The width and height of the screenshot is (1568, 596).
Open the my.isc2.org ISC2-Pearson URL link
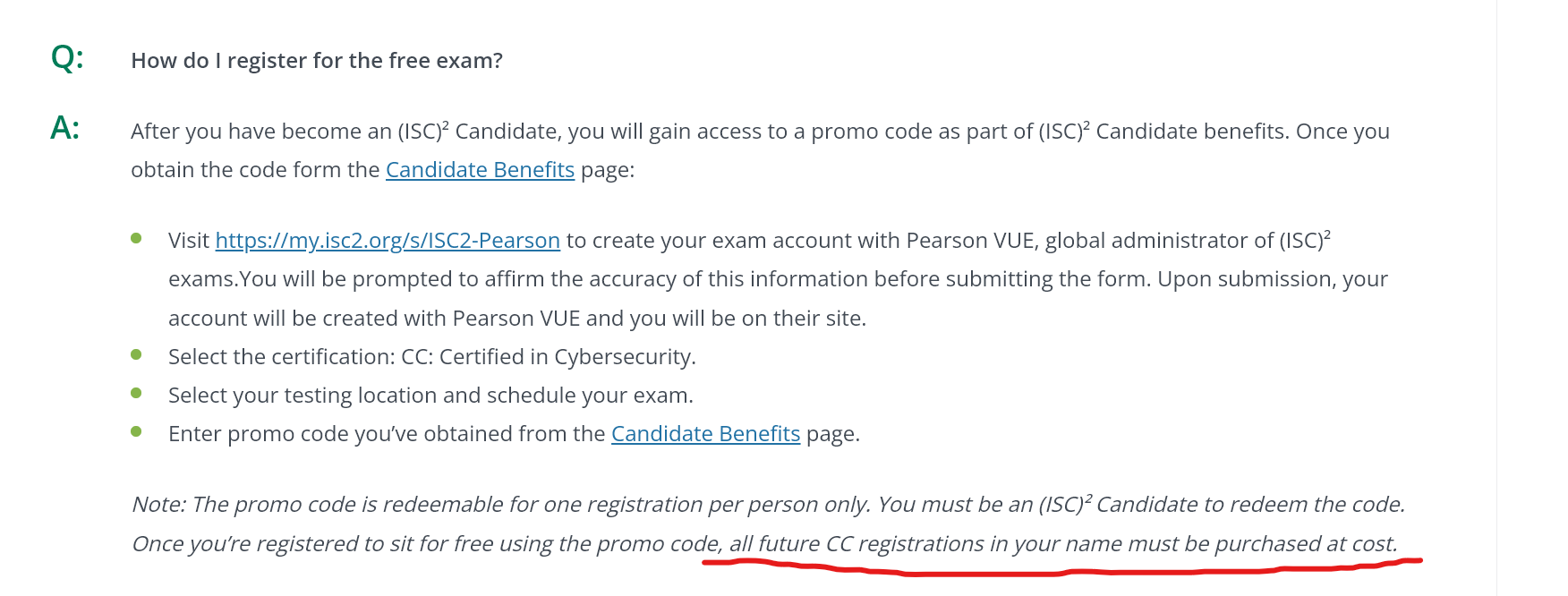pyautogui.click(x=388, y=240)
